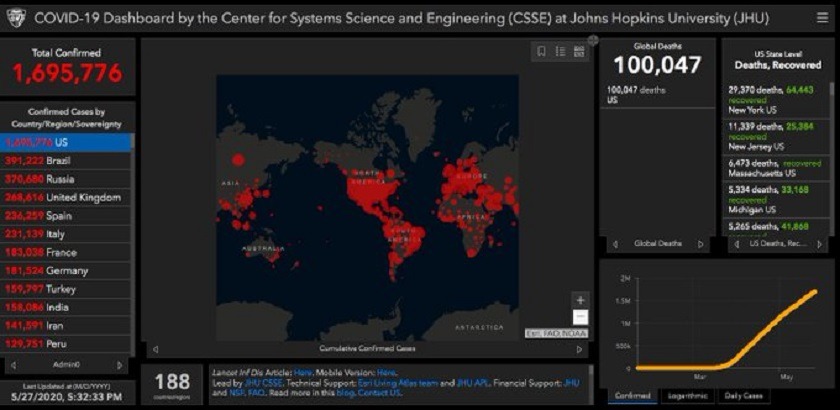Open the JHU CSSE link
The height and width of the screenshot is (410, 840).
[x=263, y=383]
